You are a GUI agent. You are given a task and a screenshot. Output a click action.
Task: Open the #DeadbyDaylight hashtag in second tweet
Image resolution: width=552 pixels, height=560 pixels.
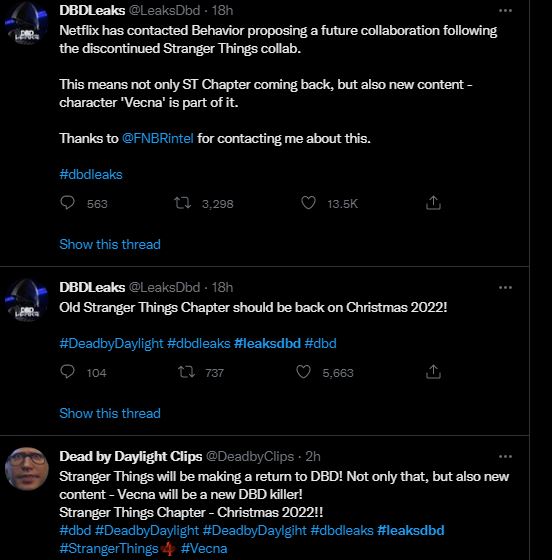coord(111,343)
